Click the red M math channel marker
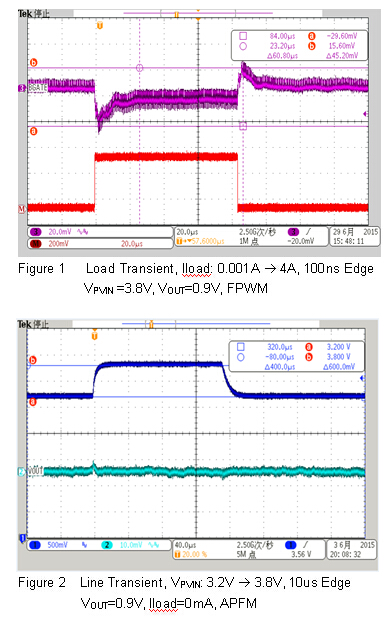 click(x=22, y=208)
